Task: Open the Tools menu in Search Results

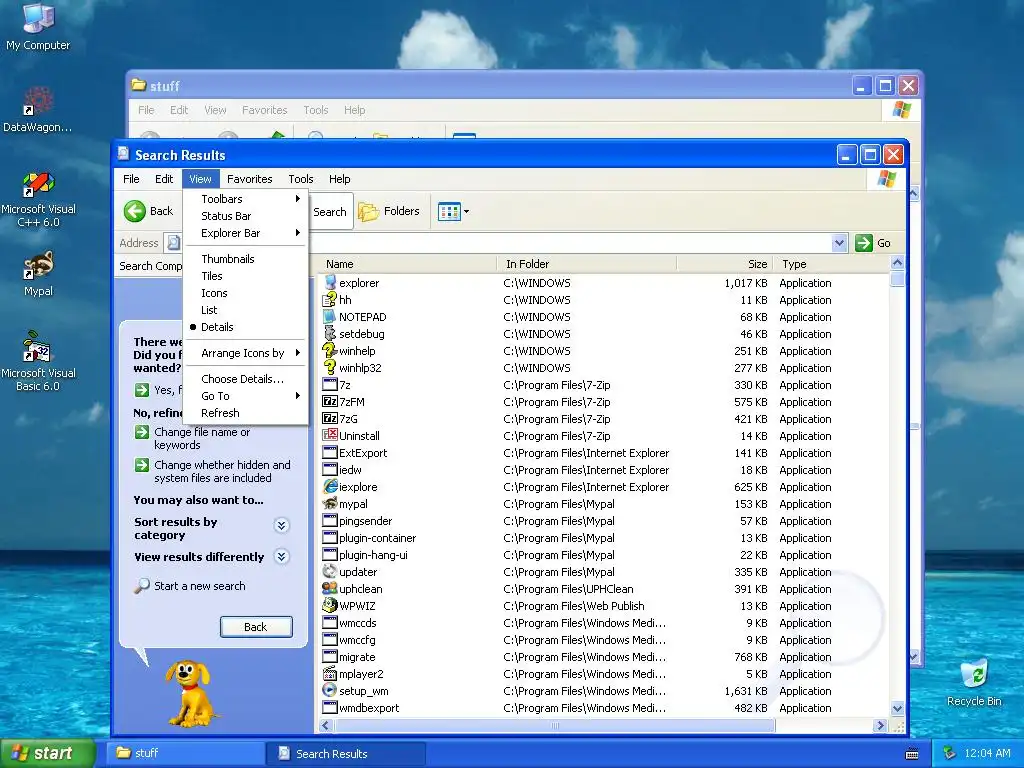Action: (301, 179)
